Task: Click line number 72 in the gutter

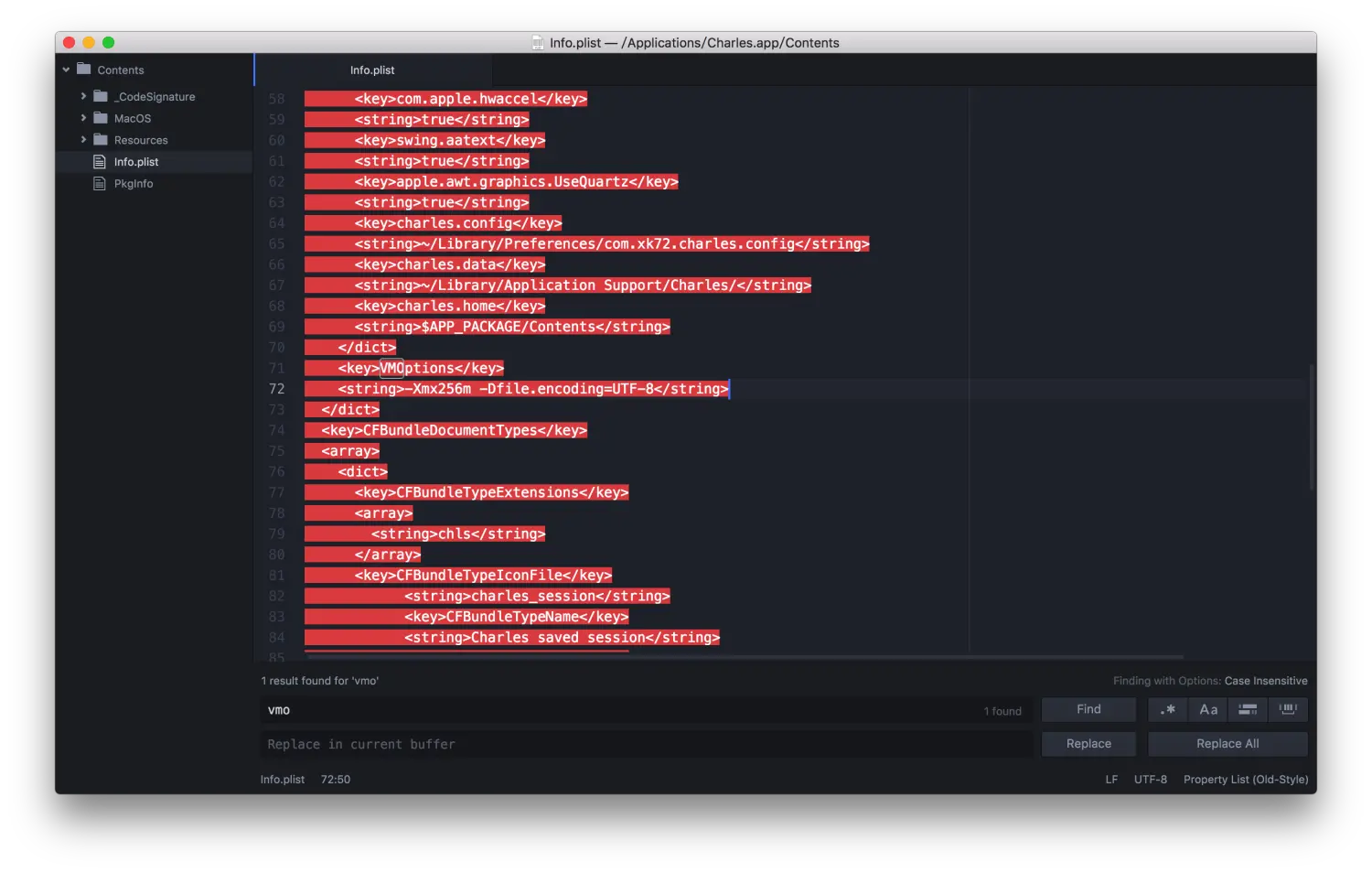Action: point(276,389)
